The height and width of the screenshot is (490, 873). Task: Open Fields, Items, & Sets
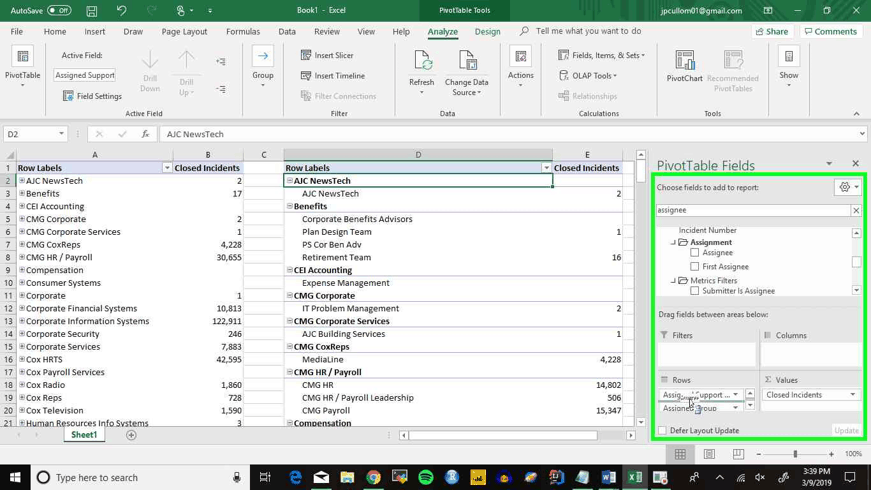(601, 55)
